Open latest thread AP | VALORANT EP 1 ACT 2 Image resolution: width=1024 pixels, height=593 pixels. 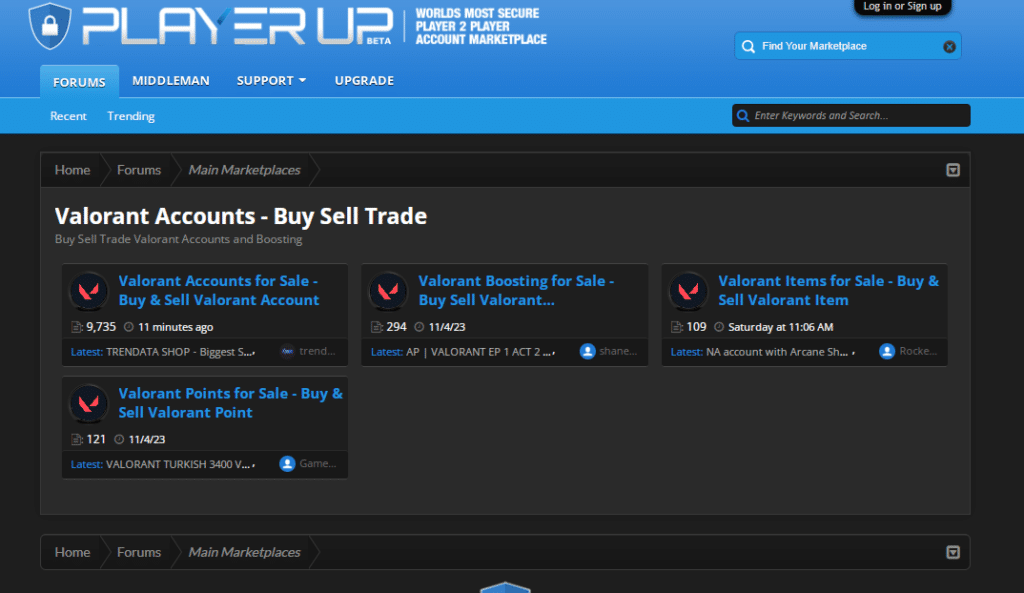pos(481,351)
